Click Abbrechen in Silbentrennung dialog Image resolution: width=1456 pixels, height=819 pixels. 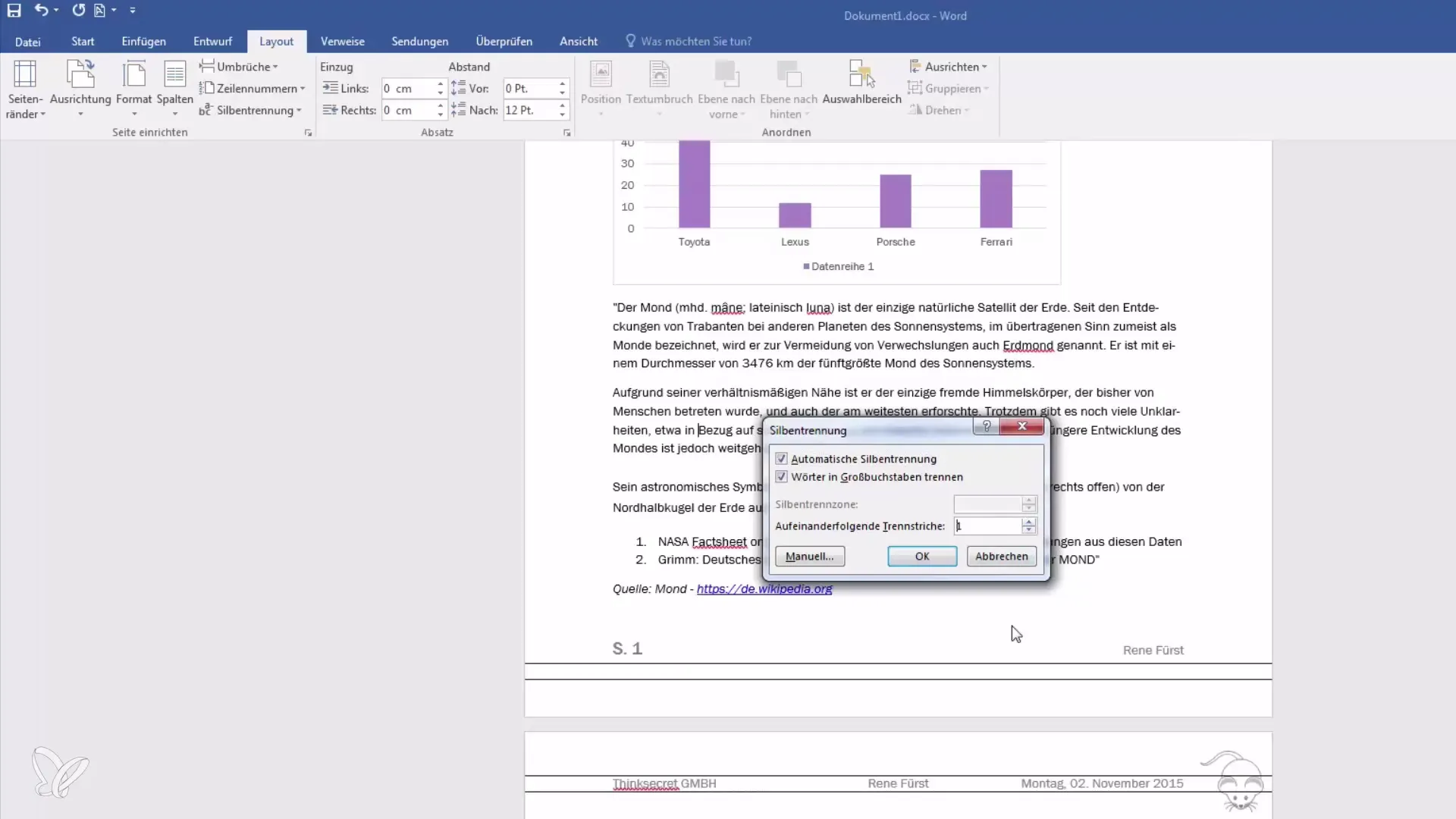(x=1002, y=557)
